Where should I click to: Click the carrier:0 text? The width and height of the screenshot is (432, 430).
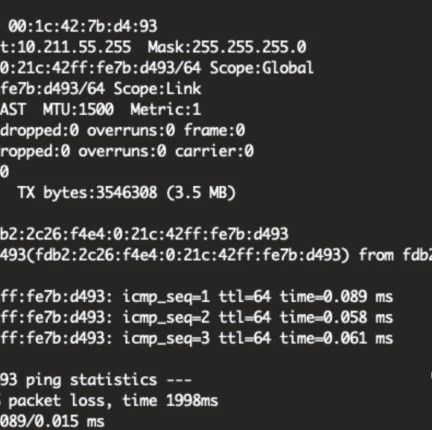[214, 151]
